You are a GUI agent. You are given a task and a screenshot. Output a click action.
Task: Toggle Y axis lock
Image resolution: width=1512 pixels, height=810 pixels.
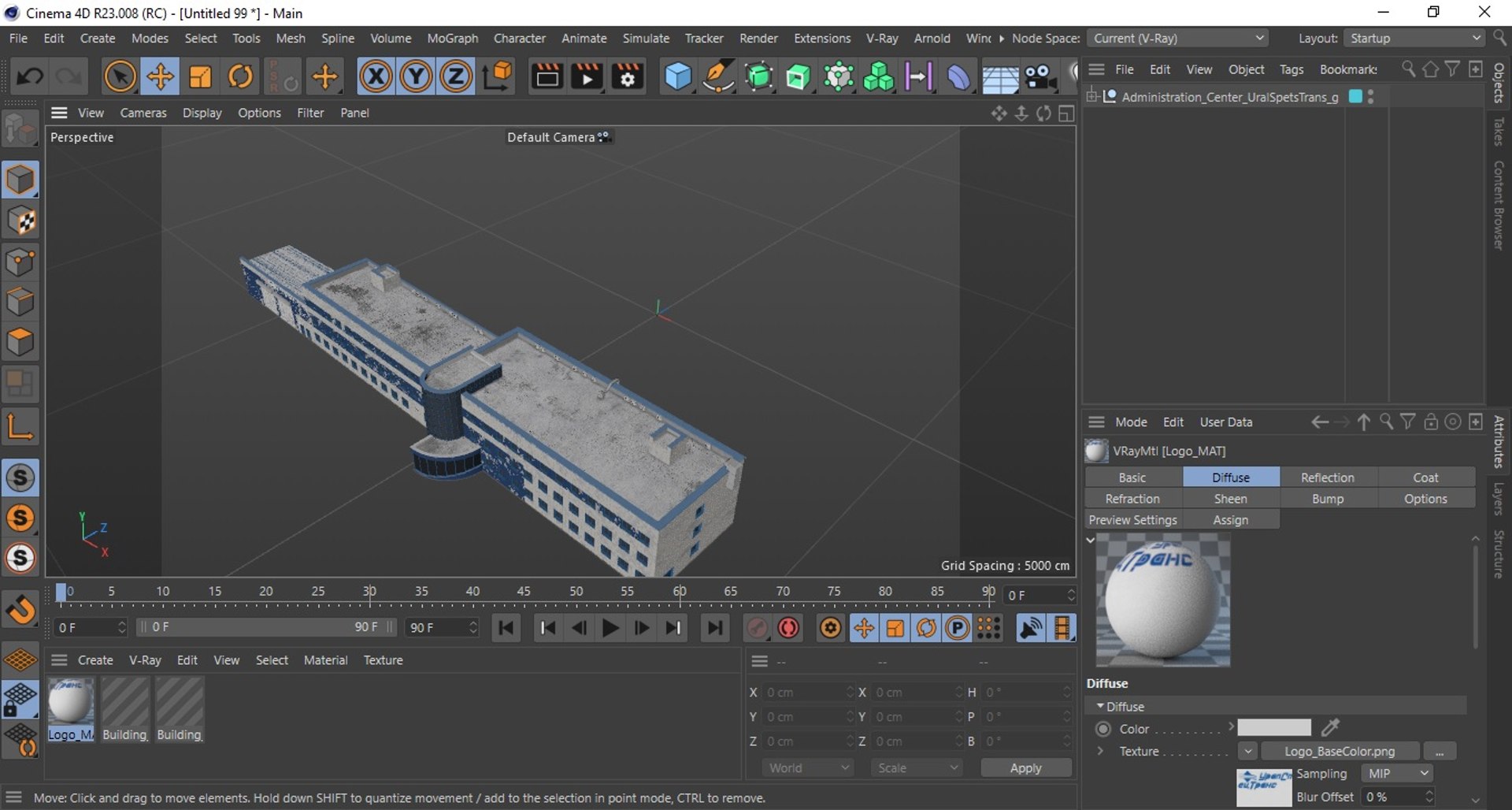tap(416, 76)
